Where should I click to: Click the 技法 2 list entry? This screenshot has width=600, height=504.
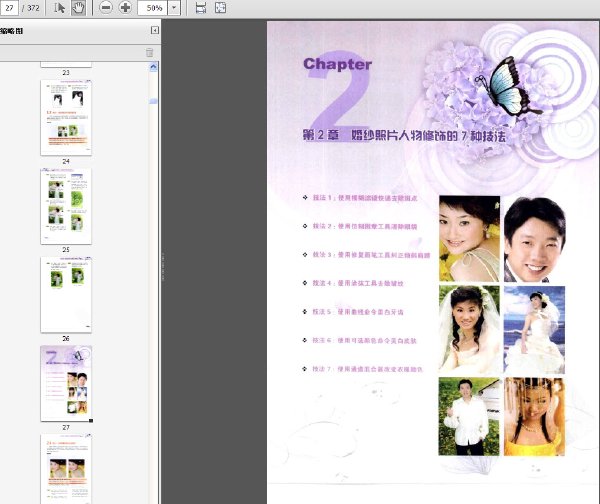[x=365, y=226]
